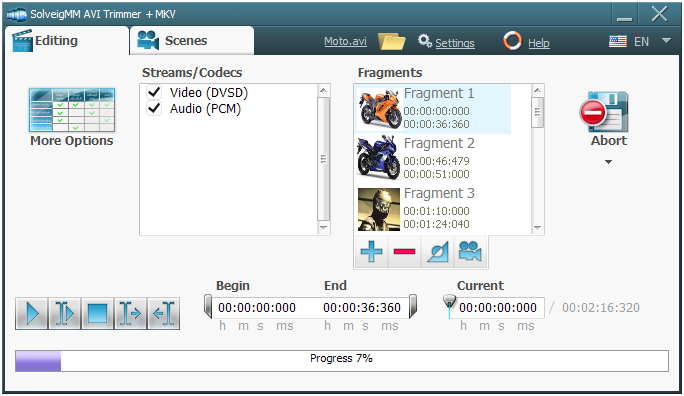Uncheck the Video (DVSD) stream checkbox
The width and height of the screenshot is (684, 396).
[154, 92]
